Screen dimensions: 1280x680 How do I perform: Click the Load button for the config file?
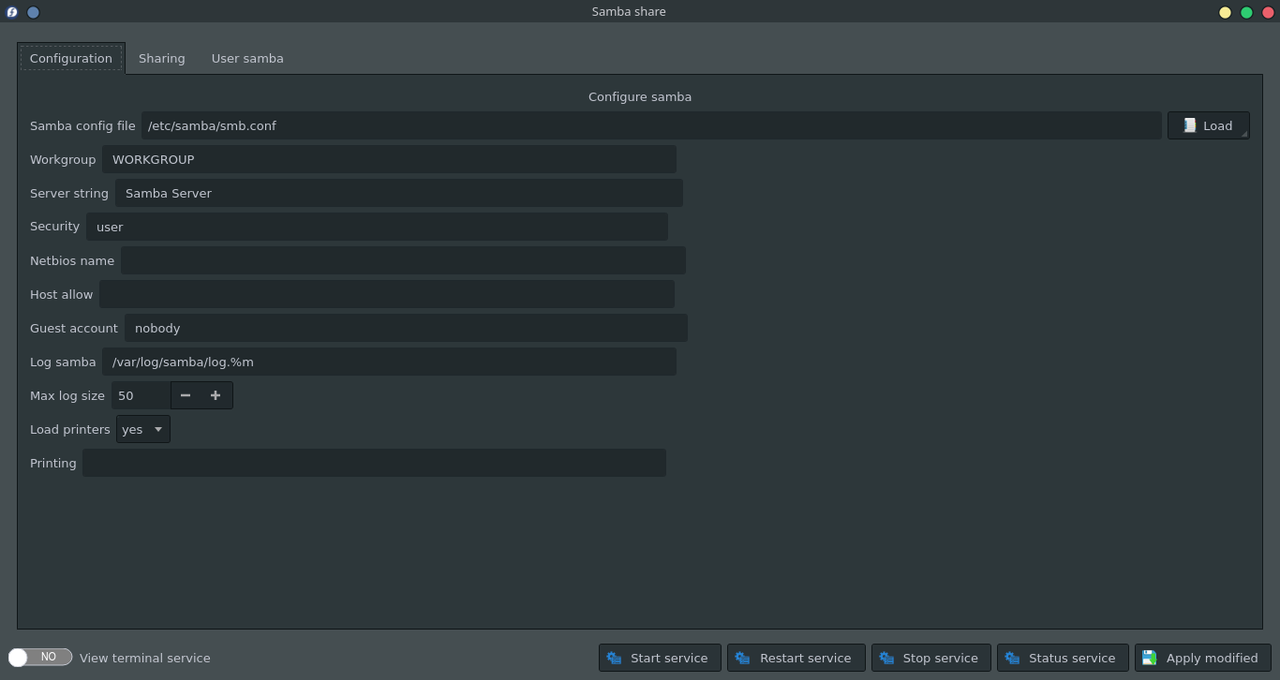tap(1208, 125)
